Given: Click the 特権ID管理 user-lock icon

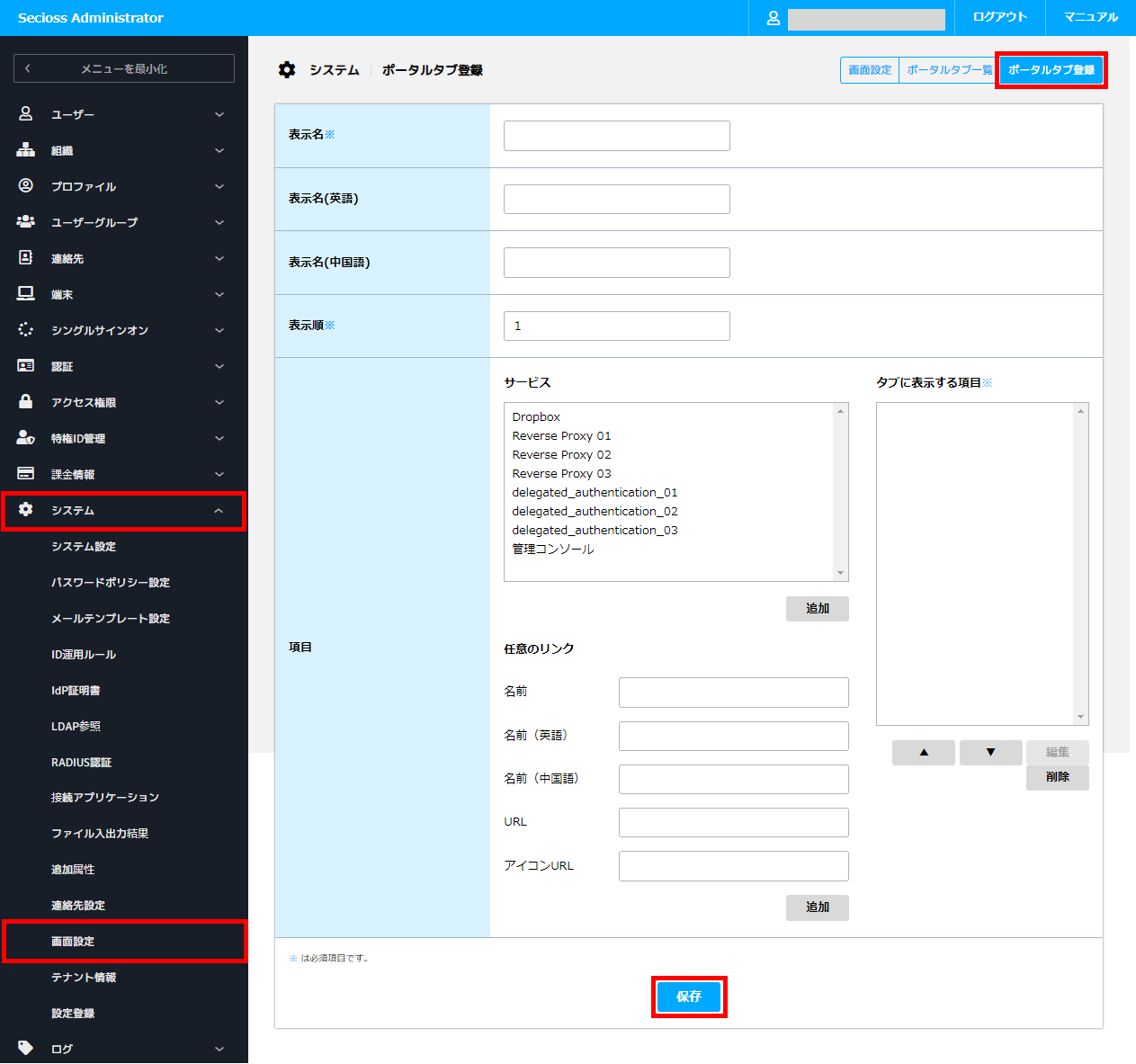Looking at the screenshot, I should click(x=25, y=438).
